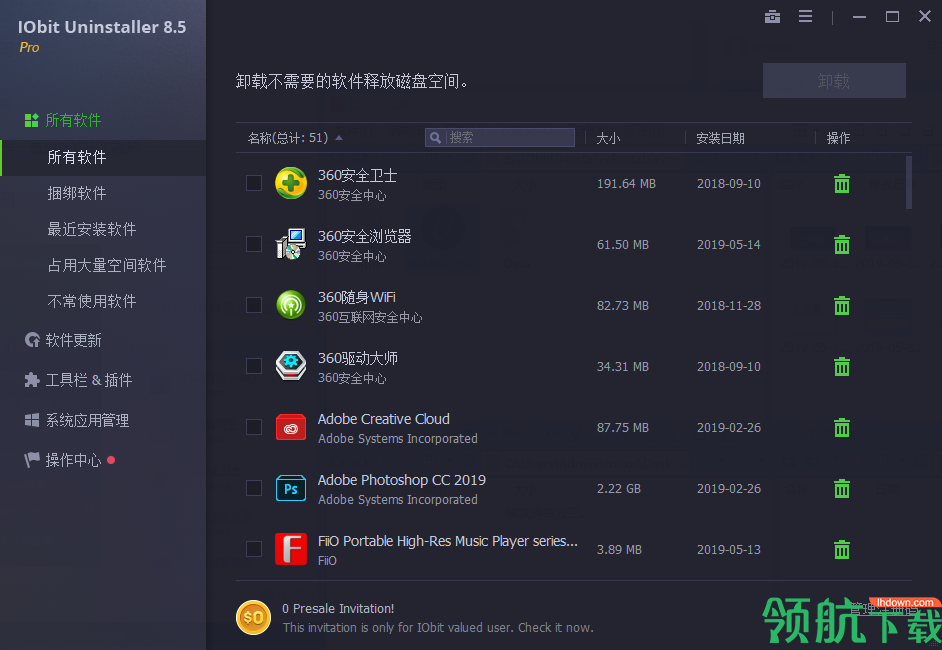Click install date 2018-11-28
Screen dimensions: 942x650
729,306
